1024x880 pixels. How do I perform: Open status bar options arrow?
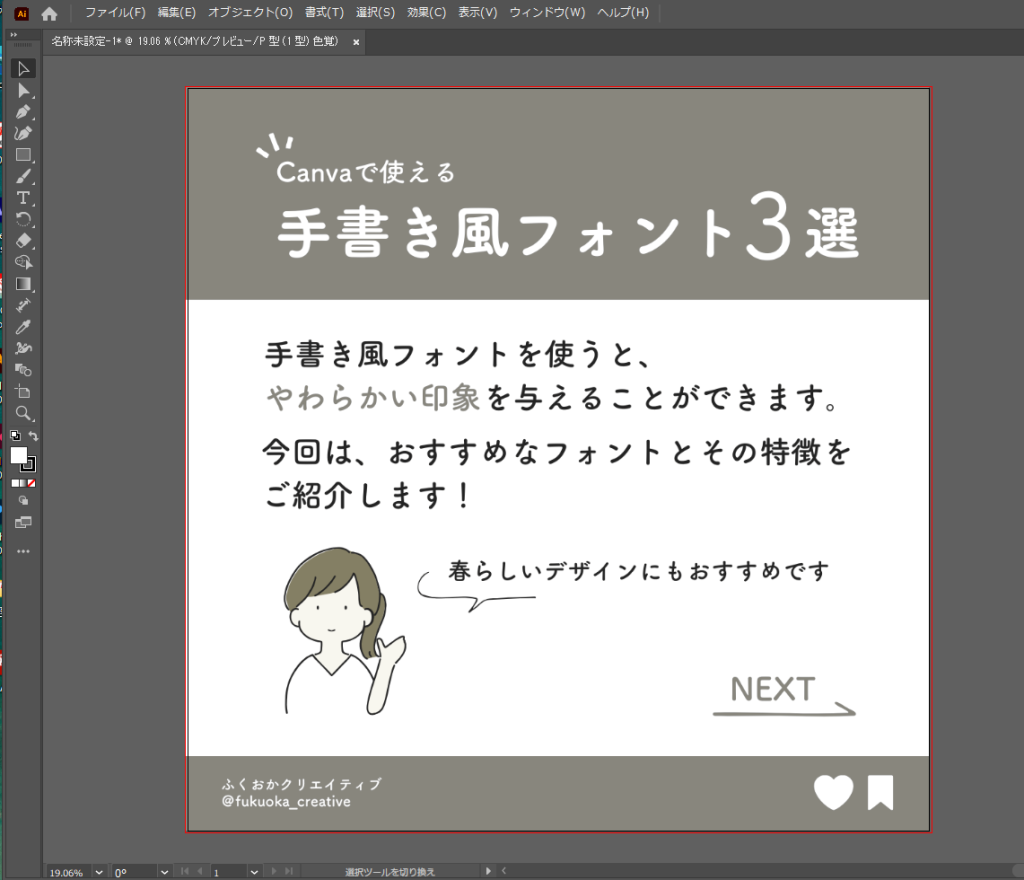point(488,871)
